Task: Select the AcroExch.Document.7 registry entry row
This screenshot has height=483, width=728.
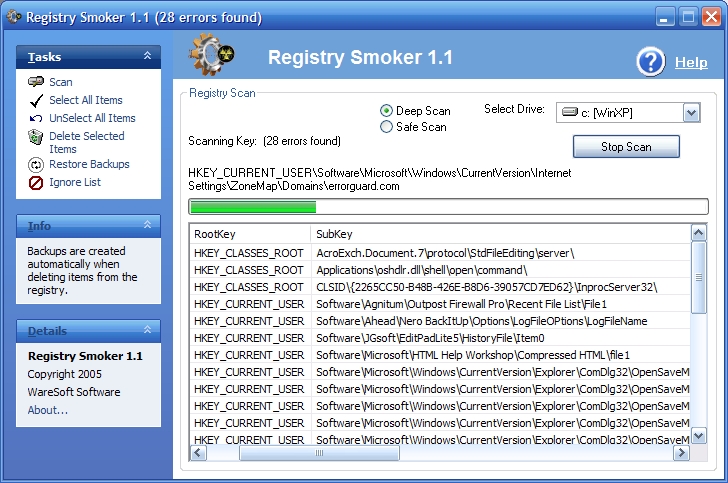Action: (x=440, y=253)
